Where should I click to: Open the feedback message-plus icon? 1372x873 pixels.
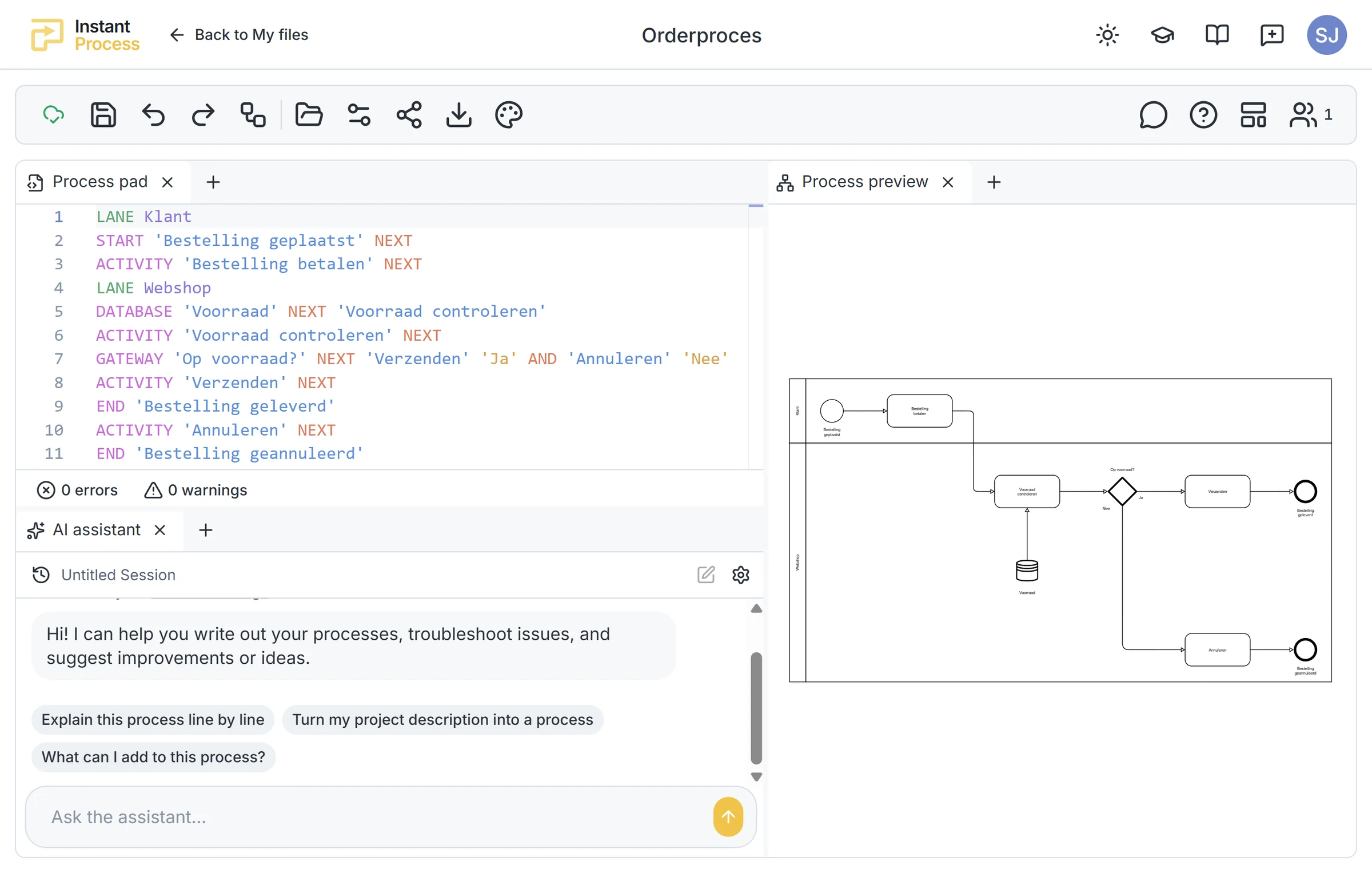tap(1272, 35)
